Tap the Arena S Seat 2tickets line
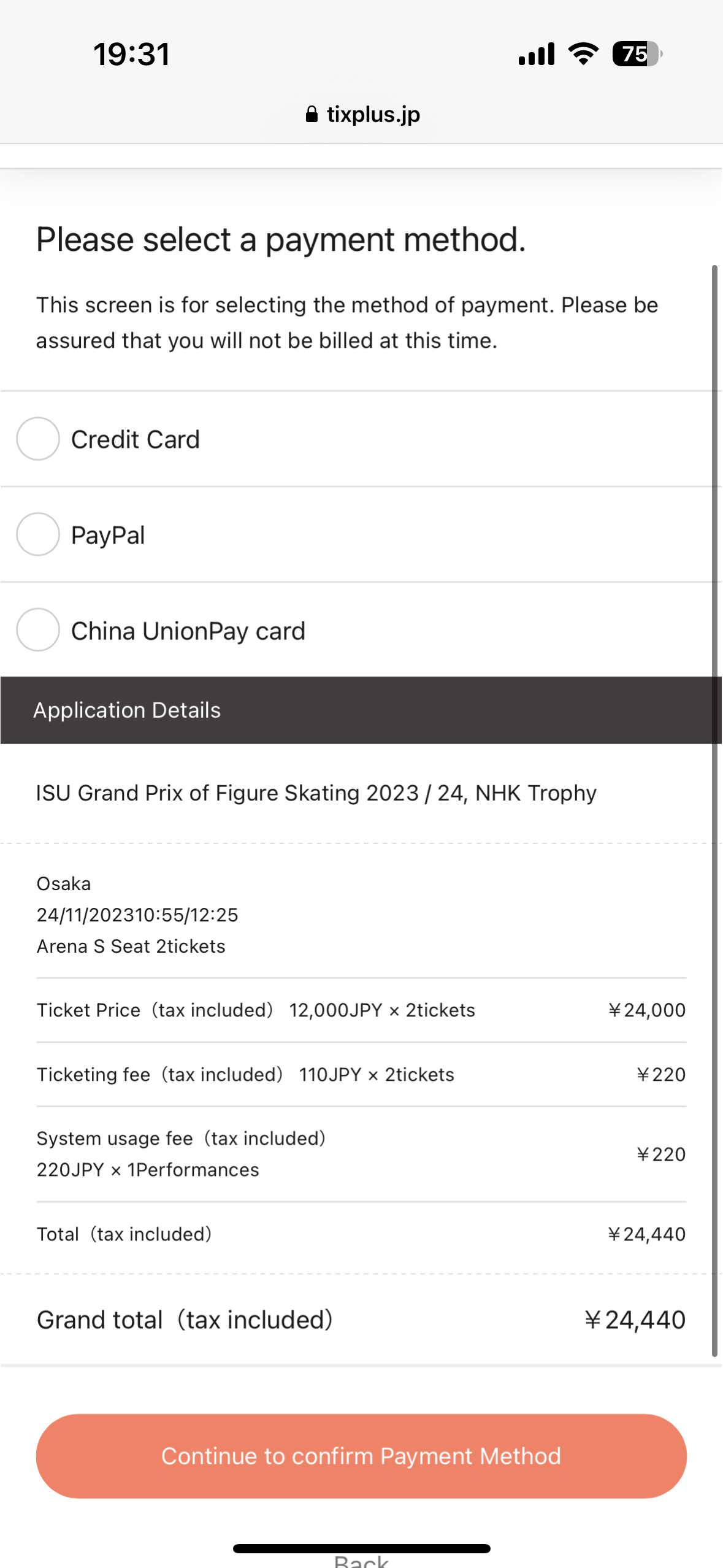The height and width of the screenshot is (1568, 723). [x=131, y=947]
